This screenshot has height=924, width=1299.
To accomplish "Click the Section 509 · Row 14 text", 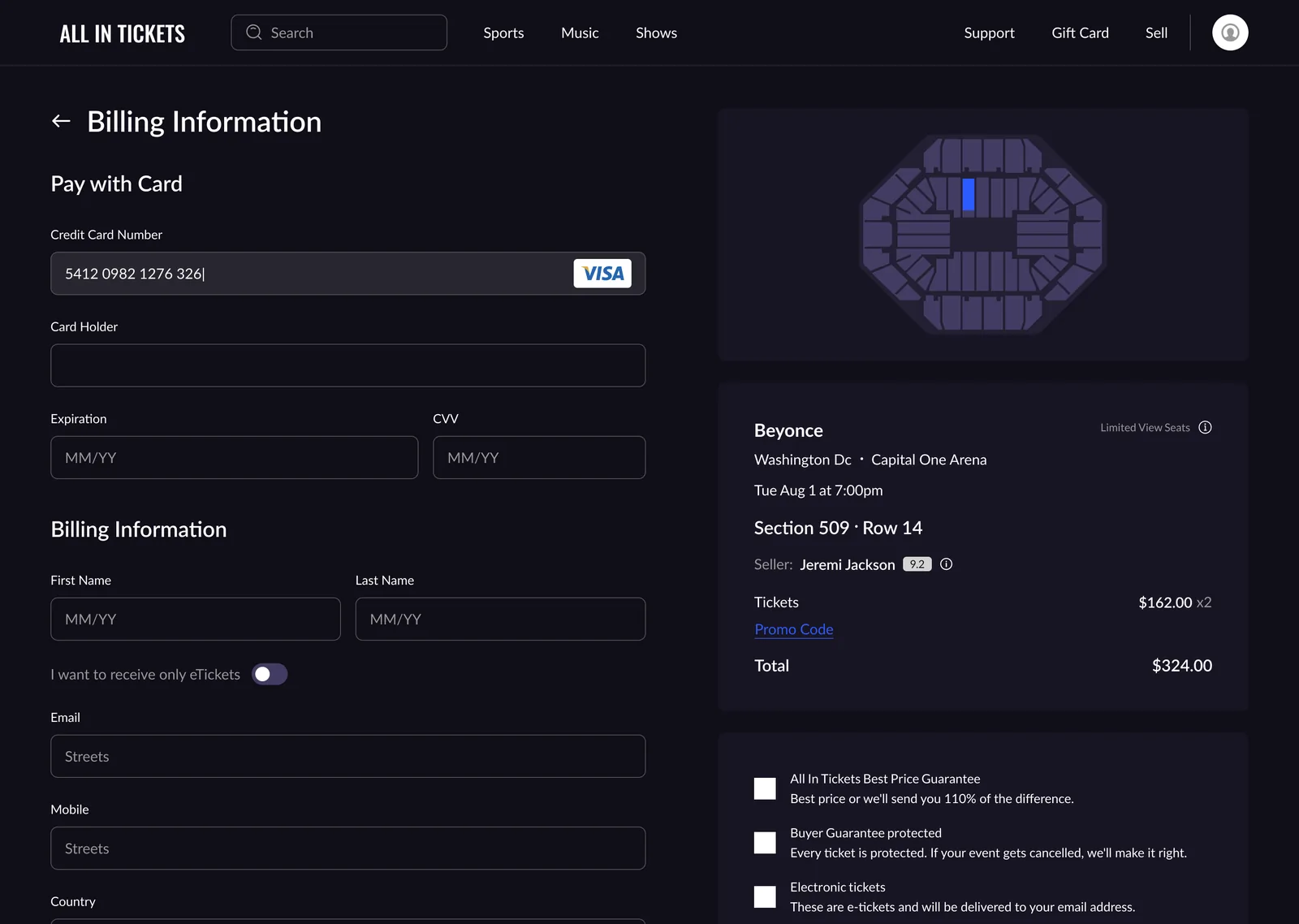I will [x=838, y=528].
